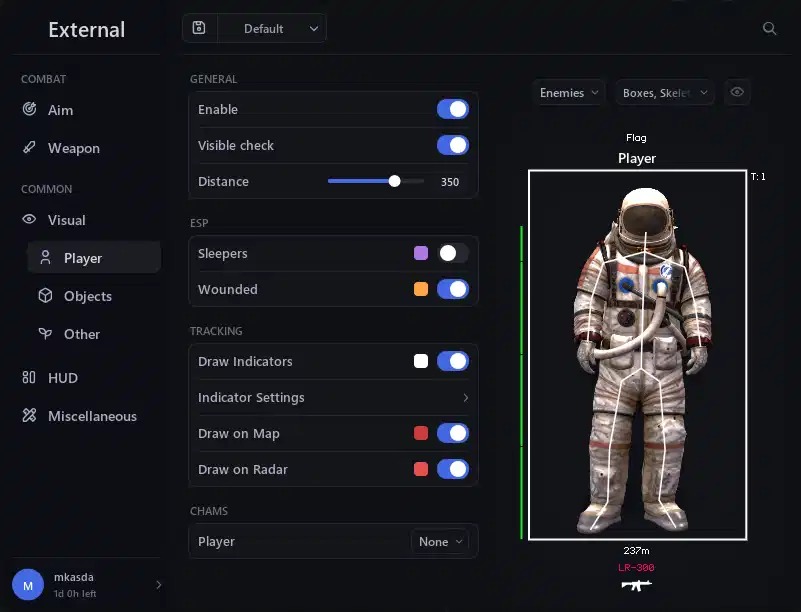Expand the Enemies filter dropdown
Image resolution: width=801 pixels, height=612 pixels.
point(569,93)
